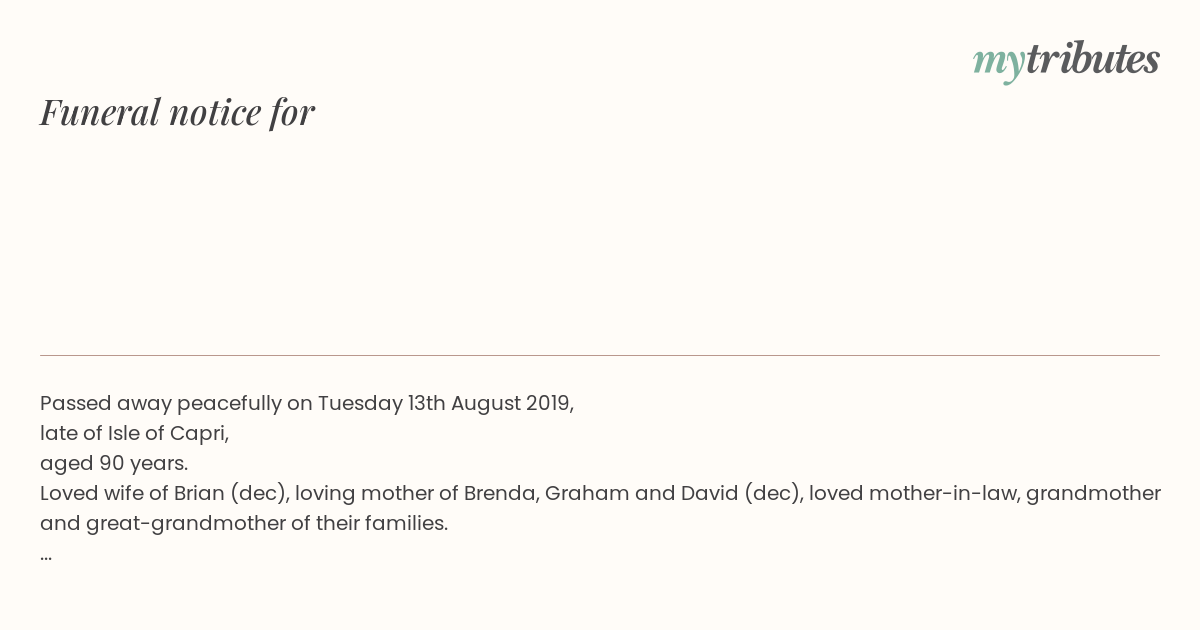Click "Loved wife of Brian (dec)" text

(164, 493)
